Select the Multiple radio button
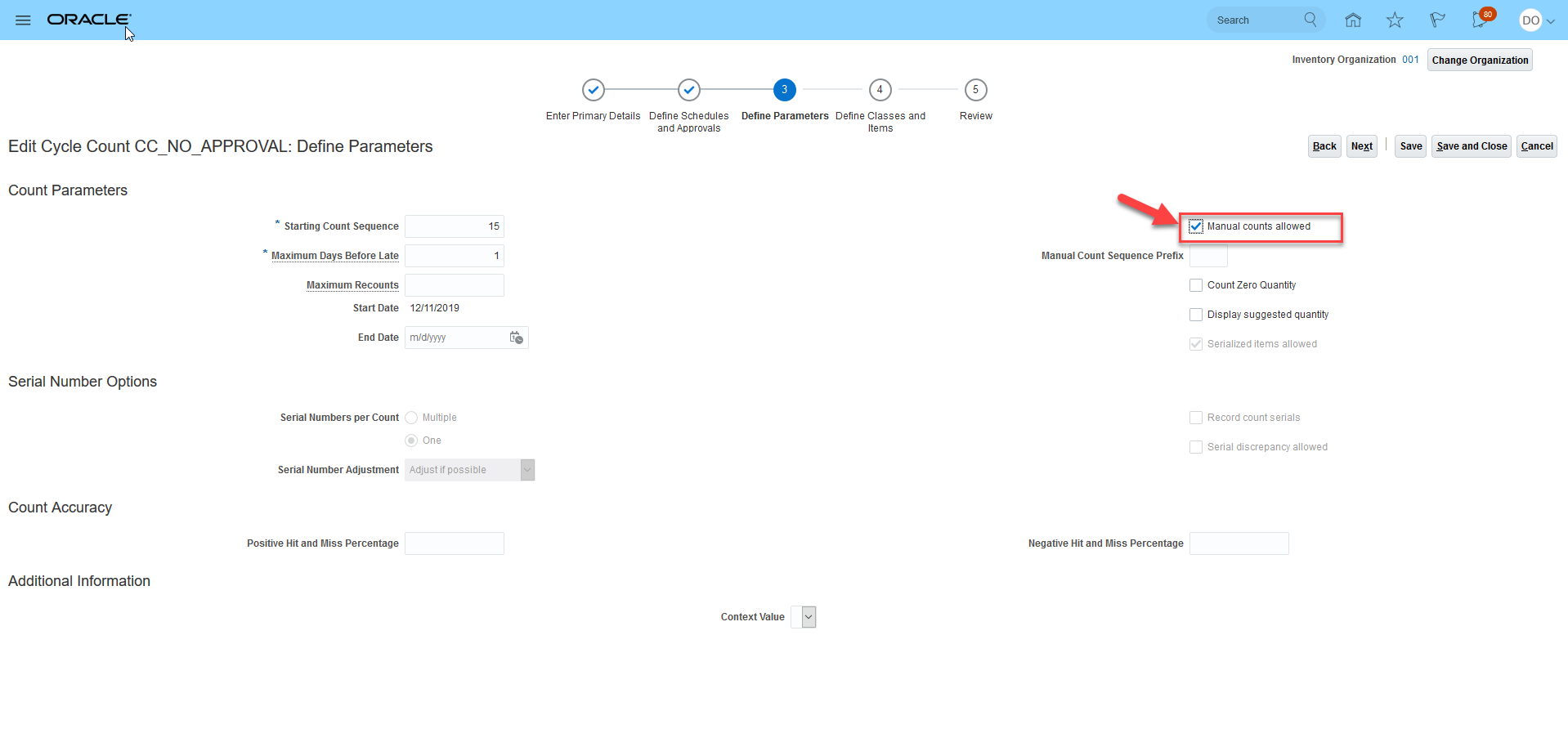 pyautogui.click(x=411, y=418)
